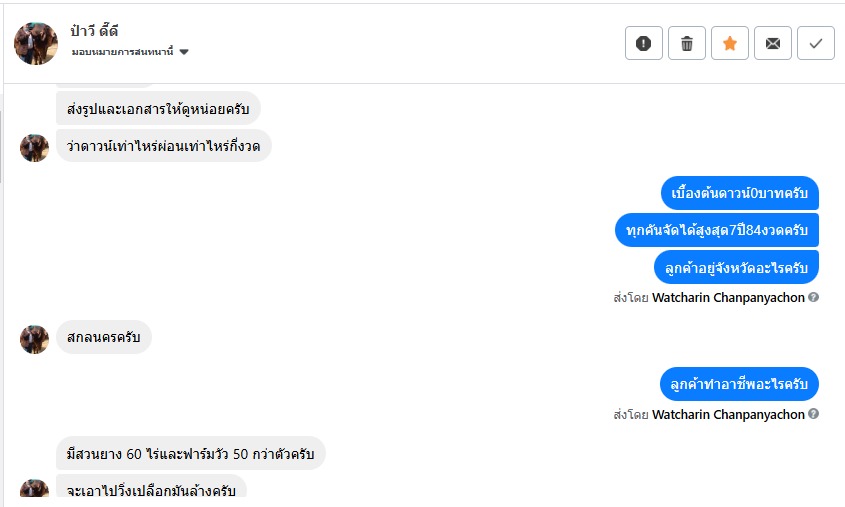Click avatar beside the bottom cut-off message
845x507 pixels.
[35, 491]
